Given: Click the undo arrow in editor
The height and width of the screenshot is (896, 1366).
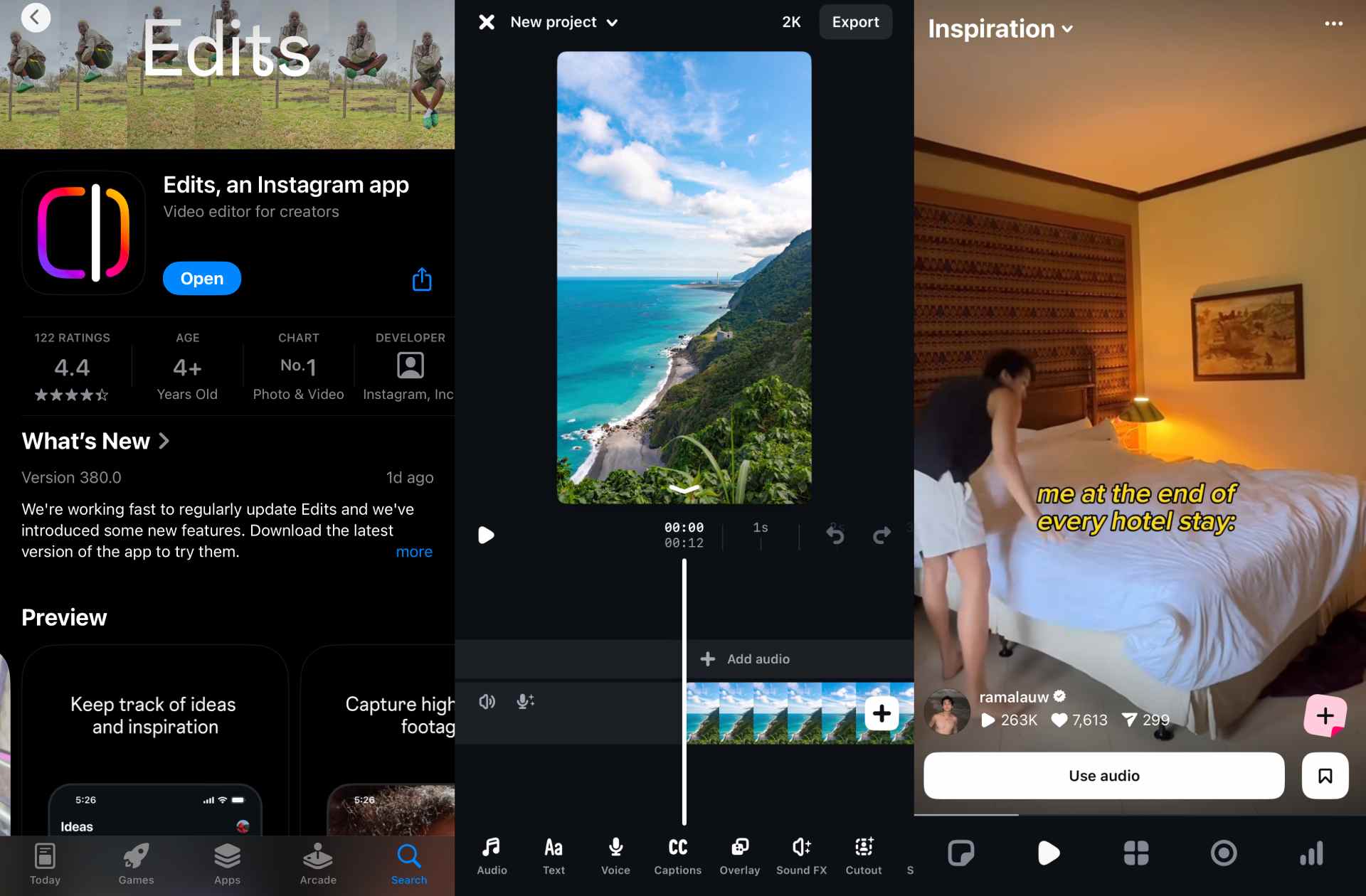Looking at the screenshot, I should click(835, 535).
